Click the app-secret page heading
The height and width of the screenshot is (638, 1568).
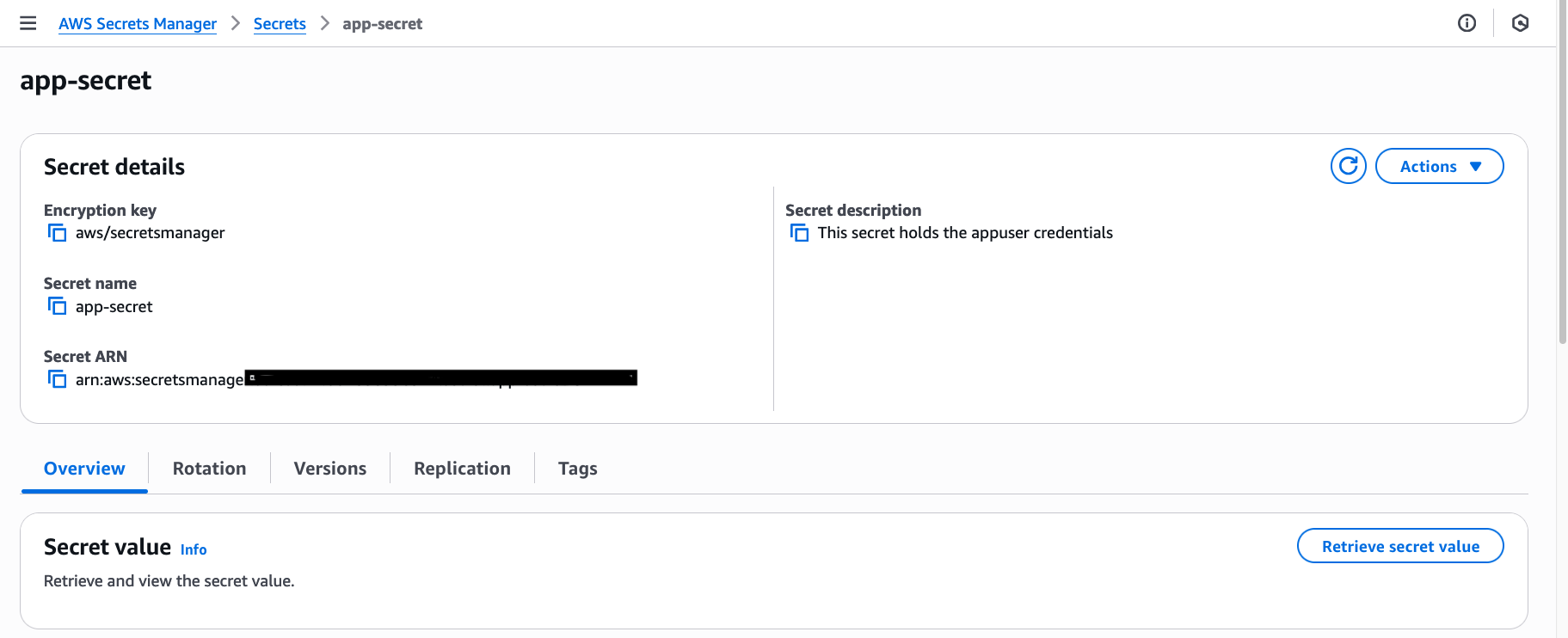(x=86, y=81)
